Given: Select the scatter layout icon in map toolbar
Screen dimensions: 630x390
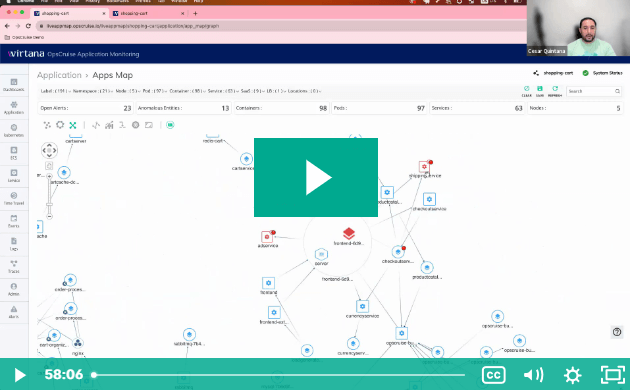Looking at the screenshot, I should coord(47,125).
